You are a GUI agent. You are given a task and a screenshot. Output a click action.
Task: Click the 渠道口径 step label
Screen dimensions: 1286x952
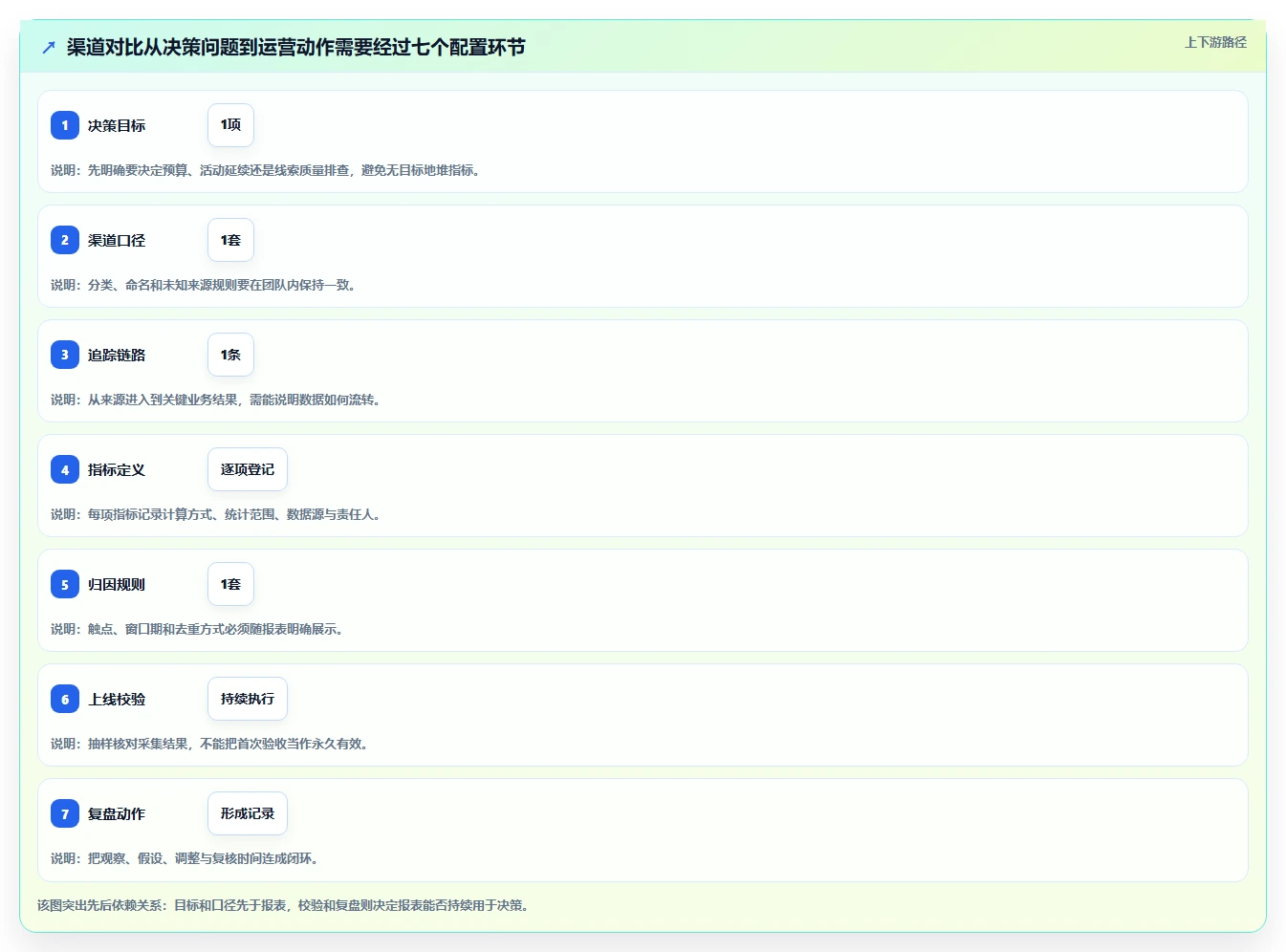[117, 240]
